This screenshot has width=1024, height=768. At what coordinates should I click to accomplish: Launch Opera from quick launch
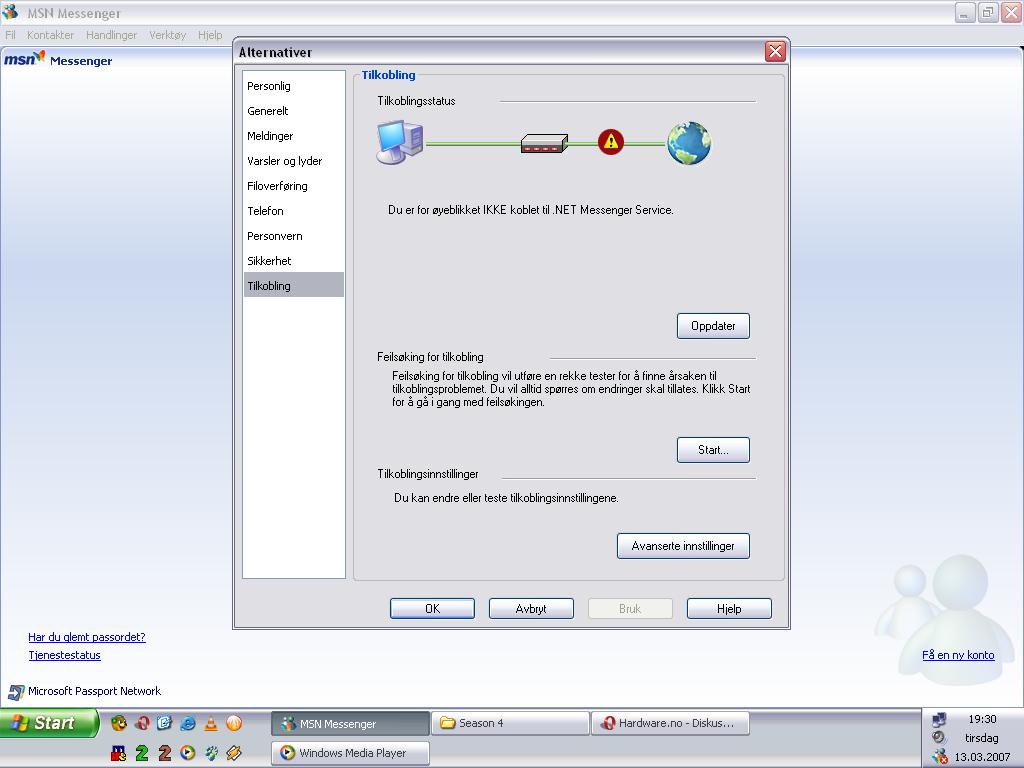[x=142, y=723]
